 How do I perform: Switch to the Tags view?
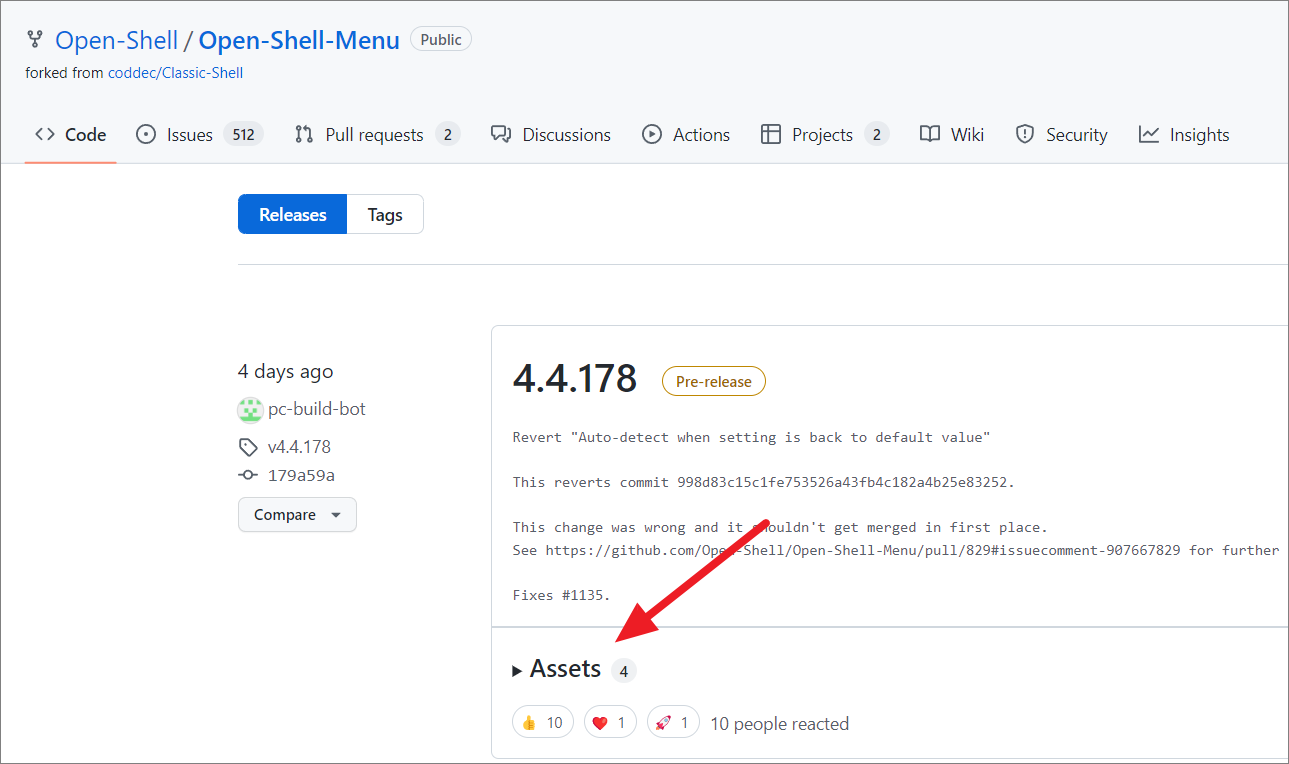point(385,214)
